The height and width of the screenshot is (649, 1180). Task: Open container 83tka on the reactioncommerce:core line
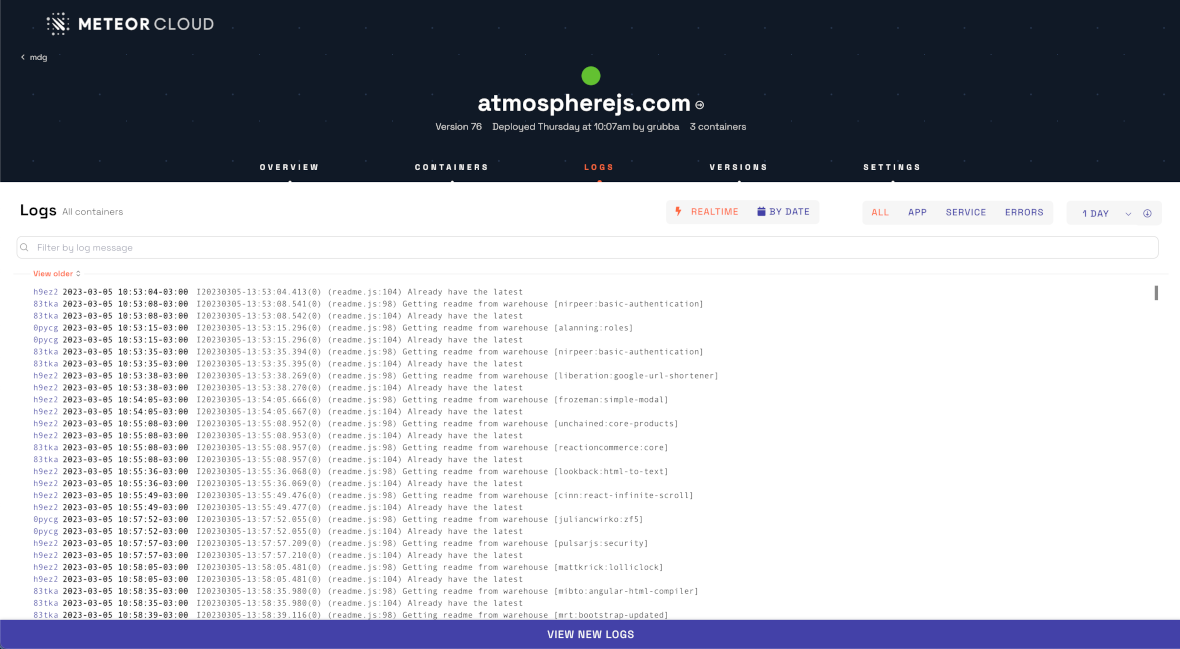point(45,448)
